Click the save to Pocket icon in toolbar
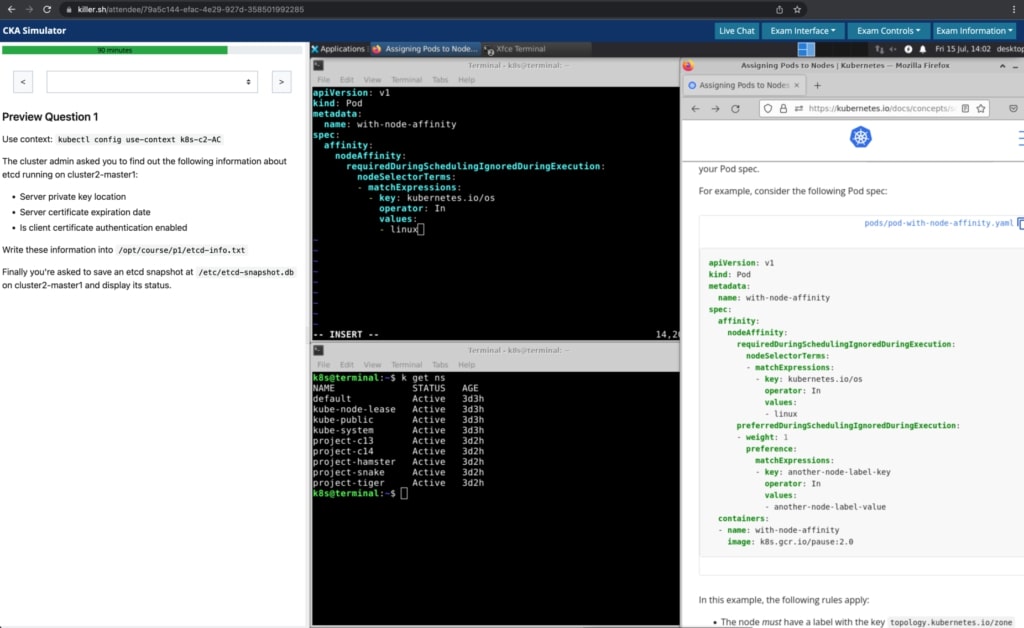1024x628 pixels. tap(1013, 108)
